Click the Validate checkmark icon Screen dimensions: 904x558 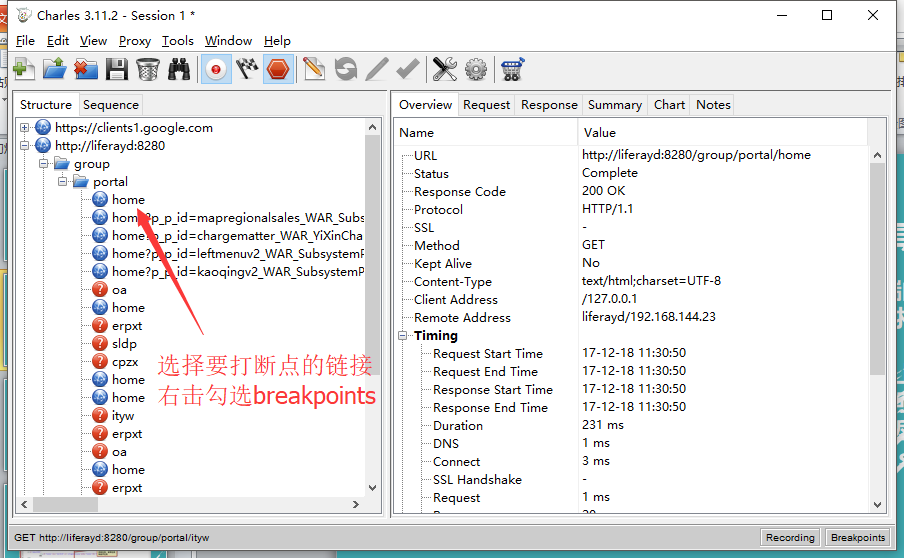coord(408,69)
